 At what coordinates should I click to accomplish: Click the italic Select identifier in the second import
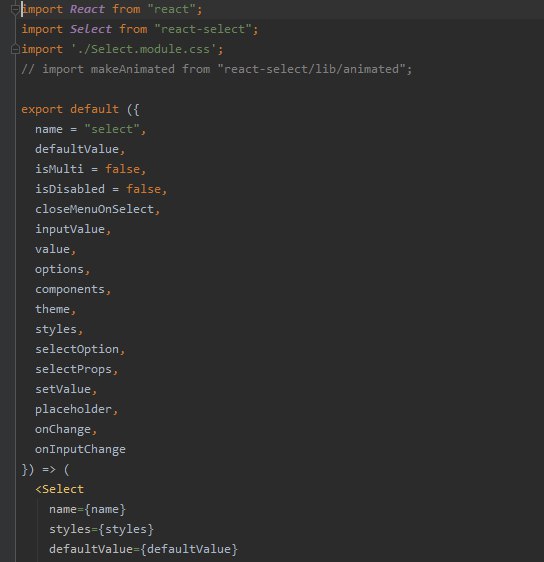pyautogui.click(x=91, y=29)
